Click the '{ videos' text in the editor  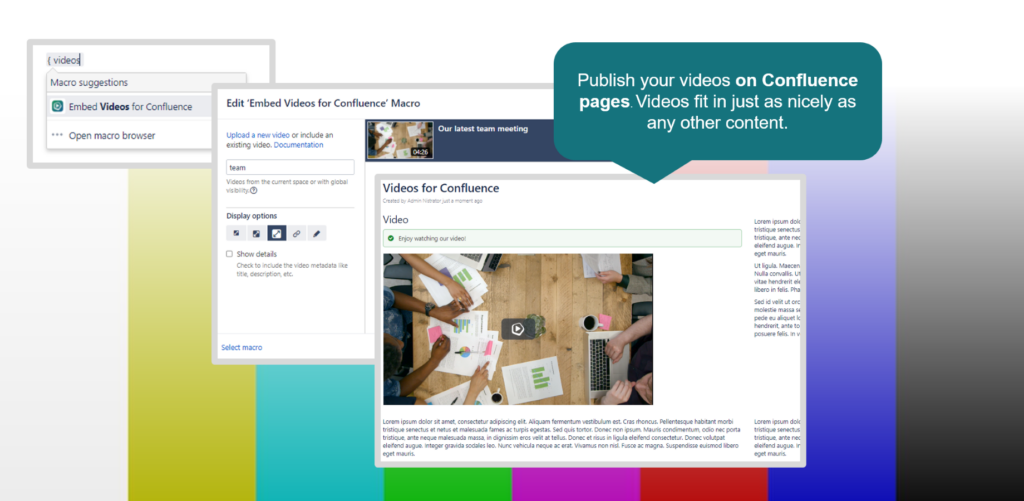[63, 60]
